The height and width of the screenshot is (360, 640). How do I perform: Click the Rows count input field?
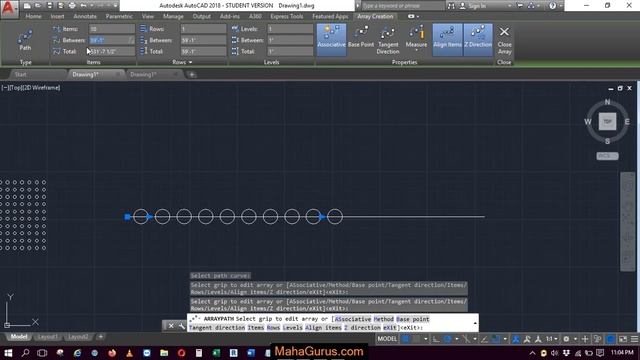pos(203,29)
